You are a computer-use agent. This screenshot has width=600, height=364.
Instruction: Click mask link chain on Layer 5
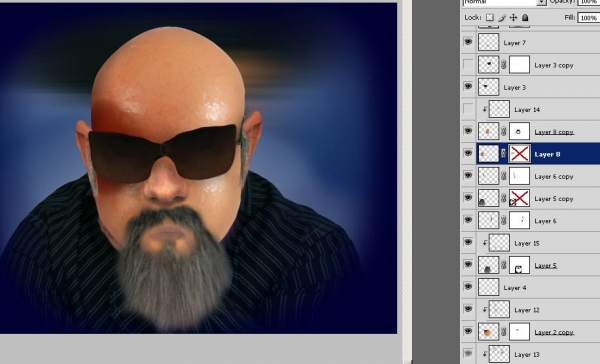(x=504, y=264)
